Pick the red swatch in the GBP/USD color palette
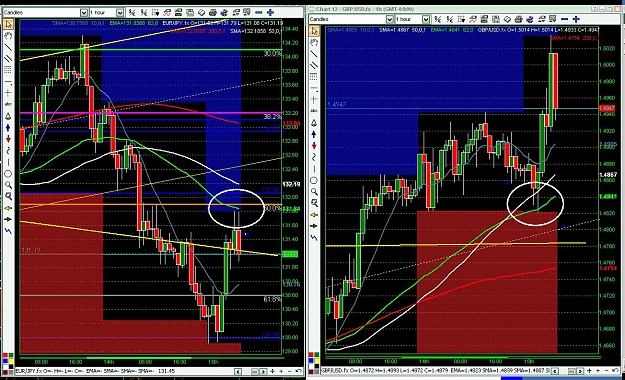Screen dimensions: 625x380 pos(311,354)
